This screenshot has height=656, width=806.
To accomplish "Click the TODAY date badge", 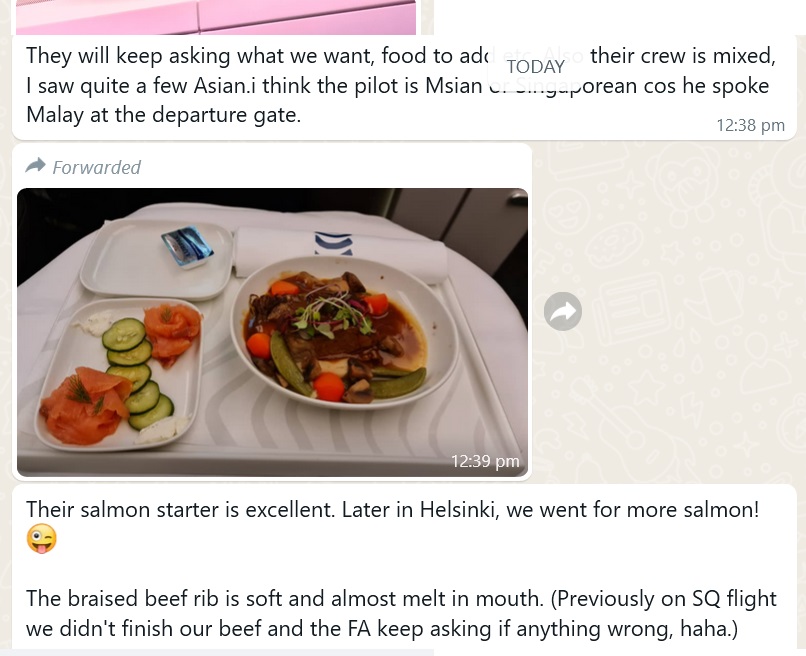I will click(536, 67).
